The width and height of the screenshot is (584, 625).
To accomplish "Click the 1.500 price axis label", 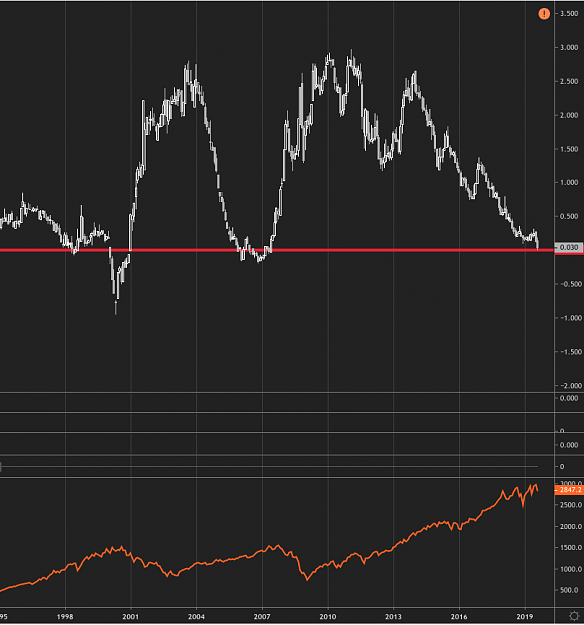I will coord(569,149).
